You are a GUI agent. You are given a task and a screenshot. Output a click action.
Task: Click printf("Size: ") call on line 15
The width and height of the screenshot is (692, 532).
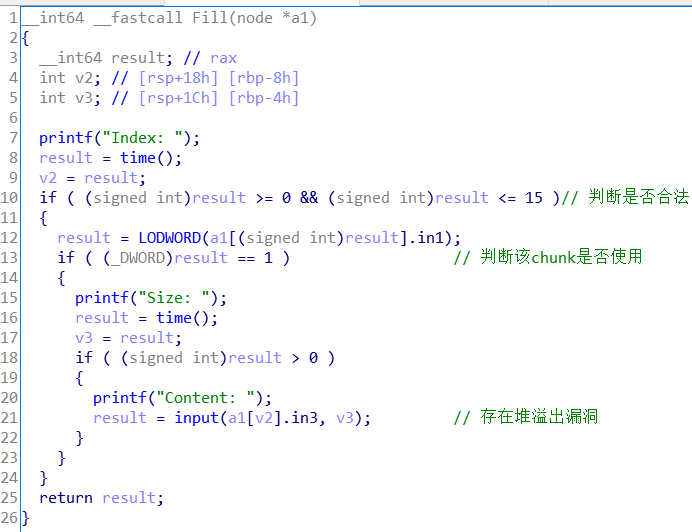(x=150, y=298)
